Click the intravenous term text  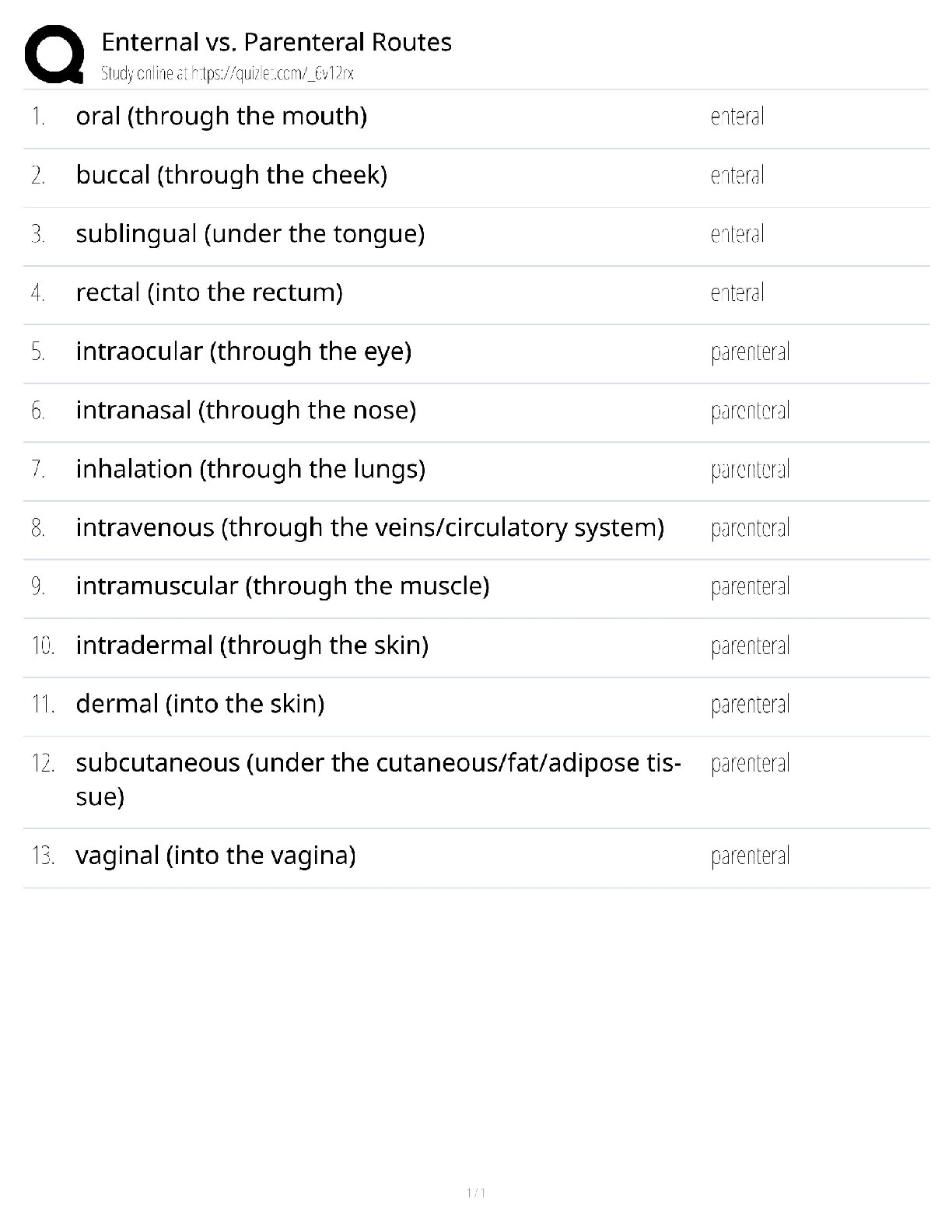coord(369,527)
